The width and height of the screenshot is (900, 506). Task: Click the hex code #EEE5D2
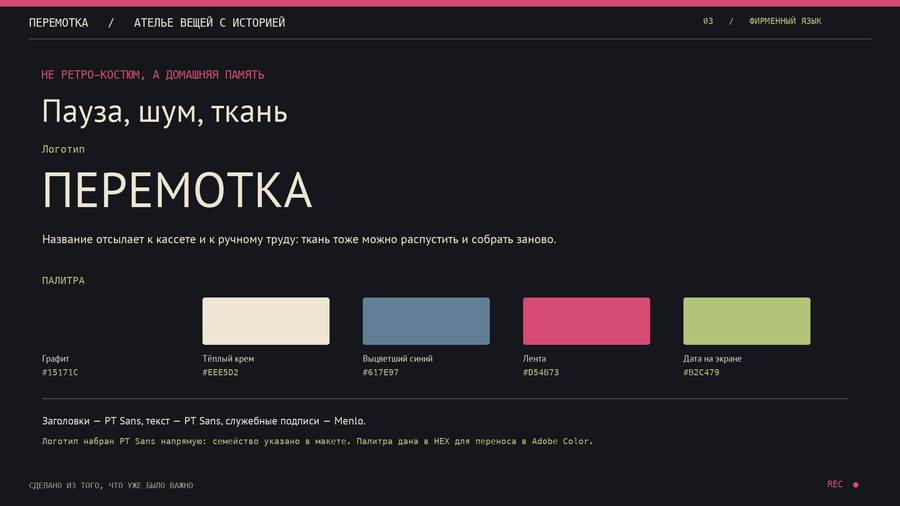coord(220,372)
